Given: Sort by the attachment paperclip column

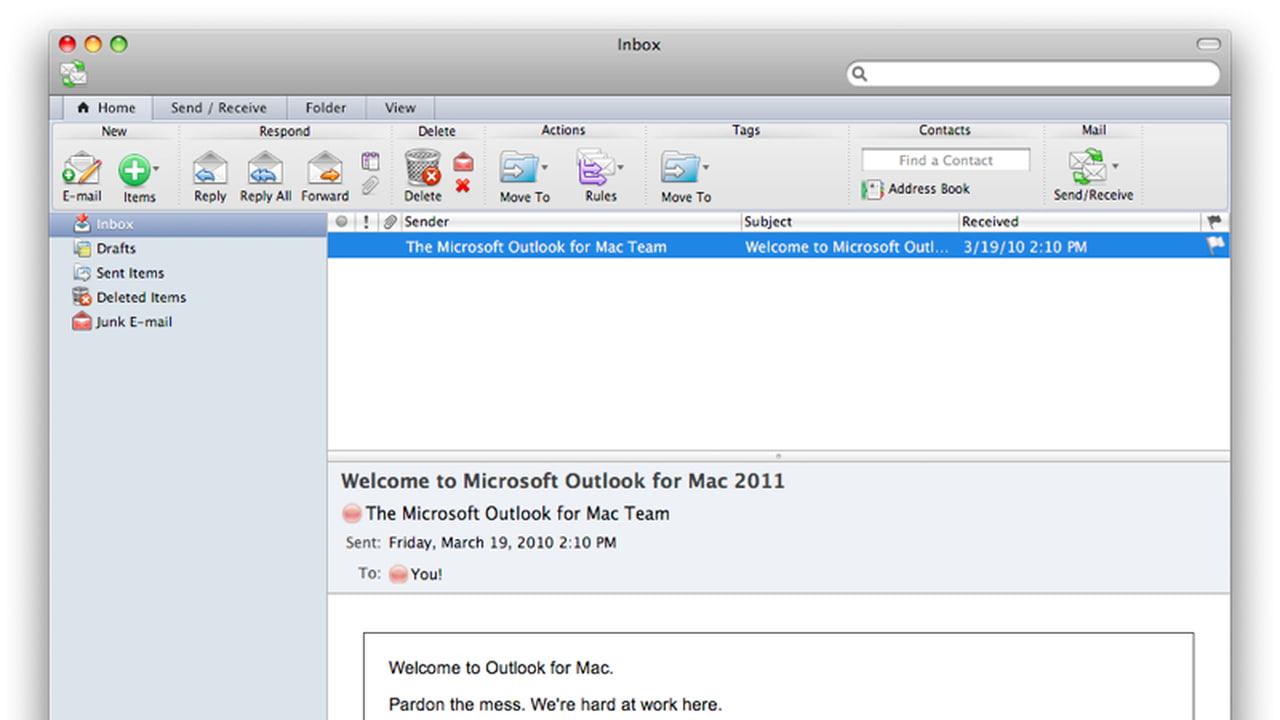Looking at the screenshot, I should coord(390,222).
